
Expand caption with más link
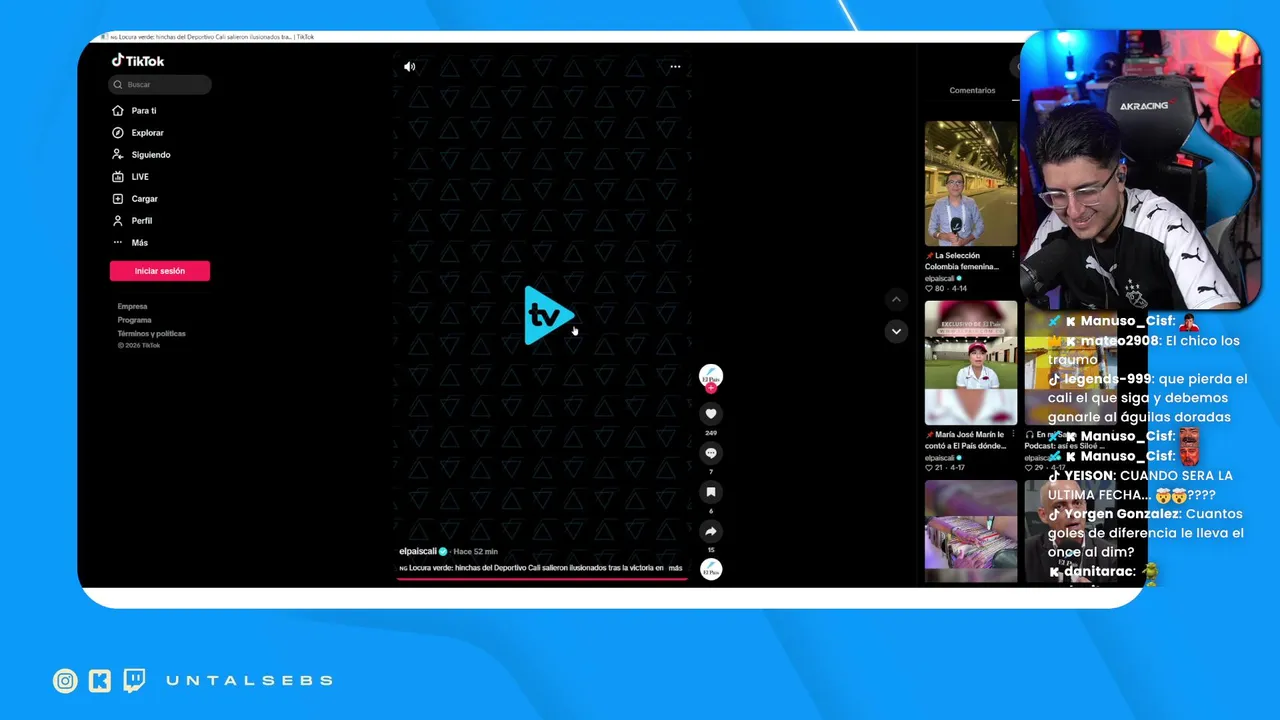click(675, 568)
